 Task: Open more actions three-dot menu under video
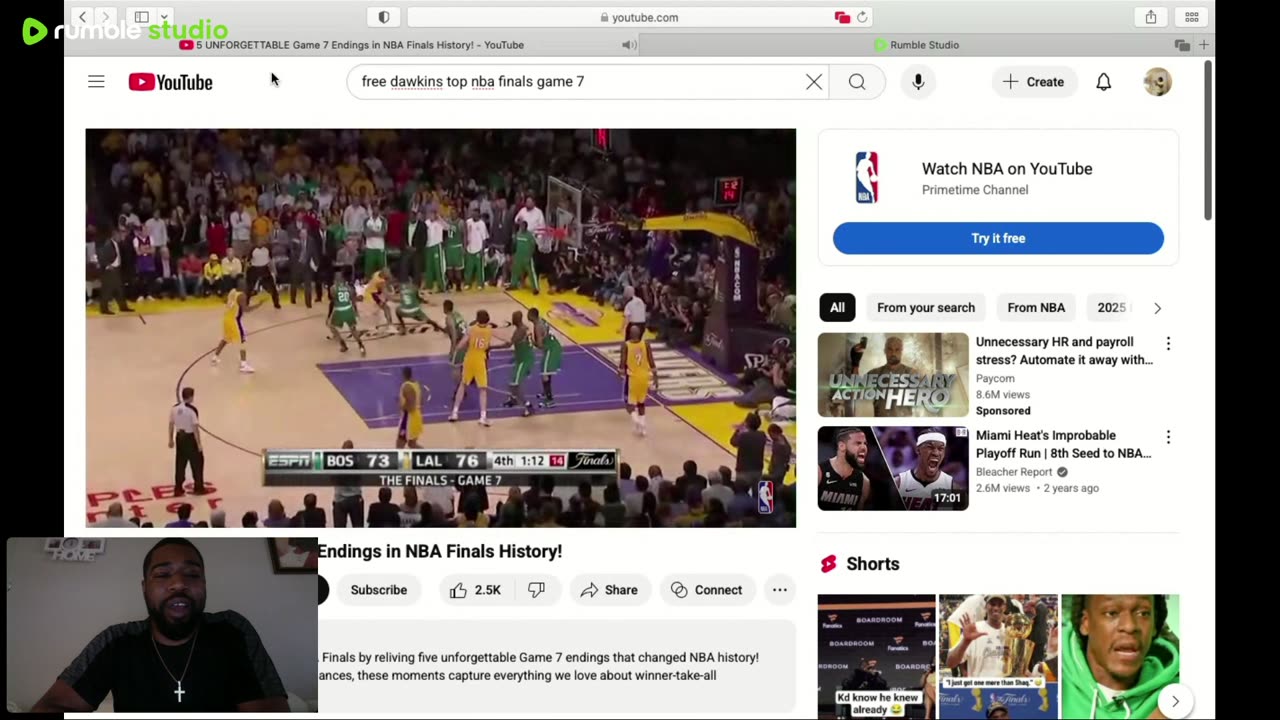tap(780, 590)
